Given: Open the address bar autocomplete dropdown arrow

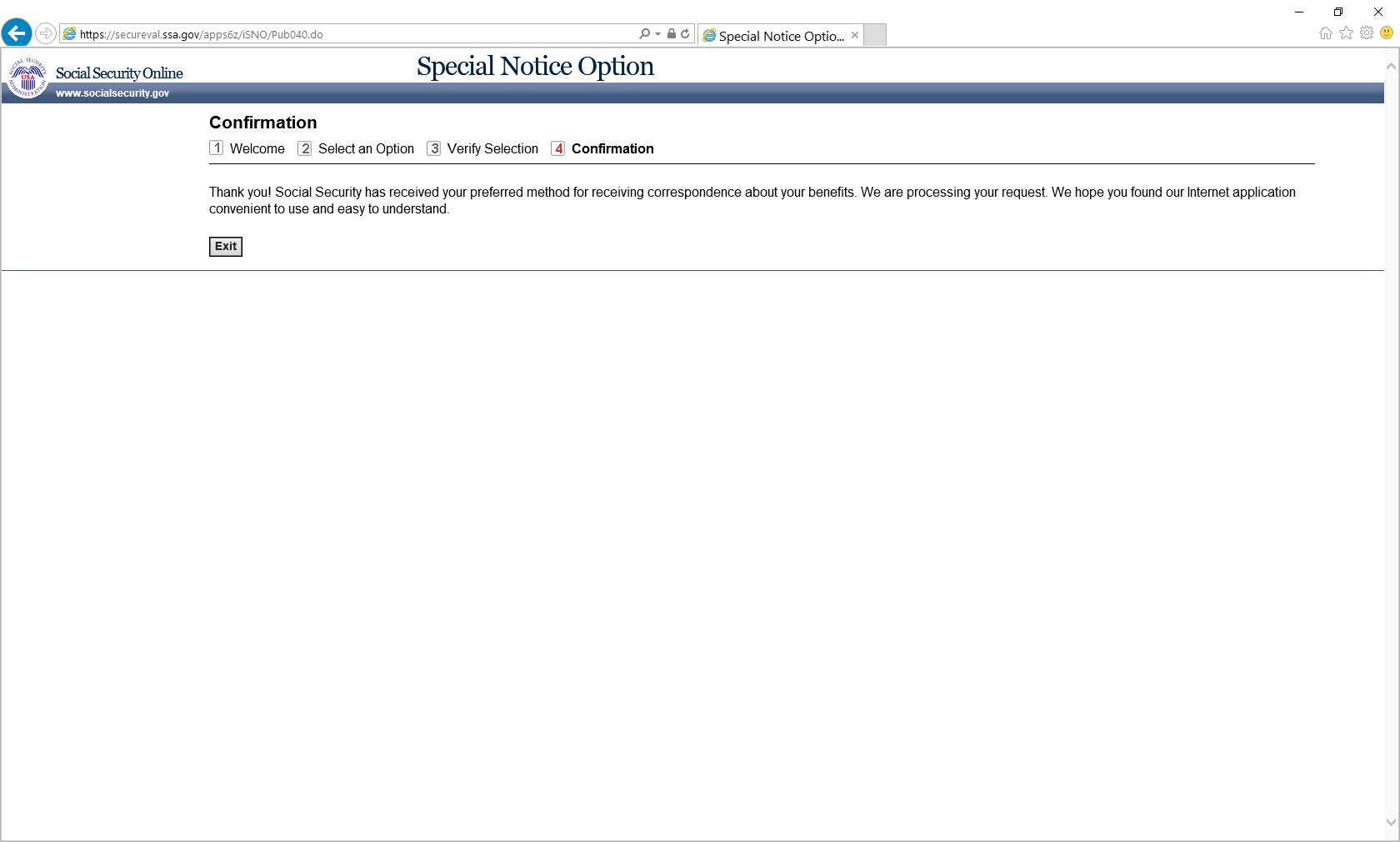Looking at the screenshot, I should tap(657, 34).
